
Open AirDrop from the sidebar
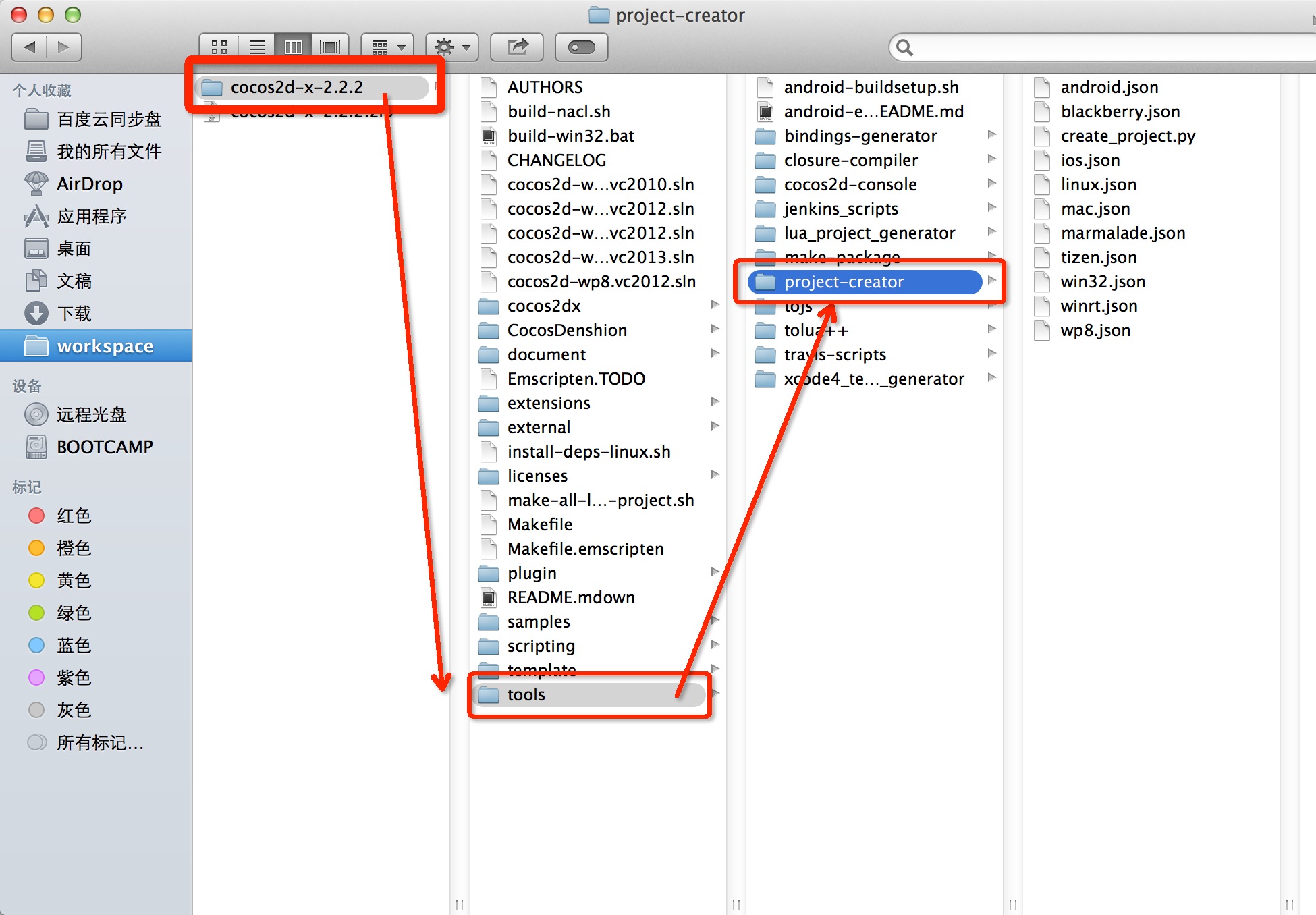[96, 184]
